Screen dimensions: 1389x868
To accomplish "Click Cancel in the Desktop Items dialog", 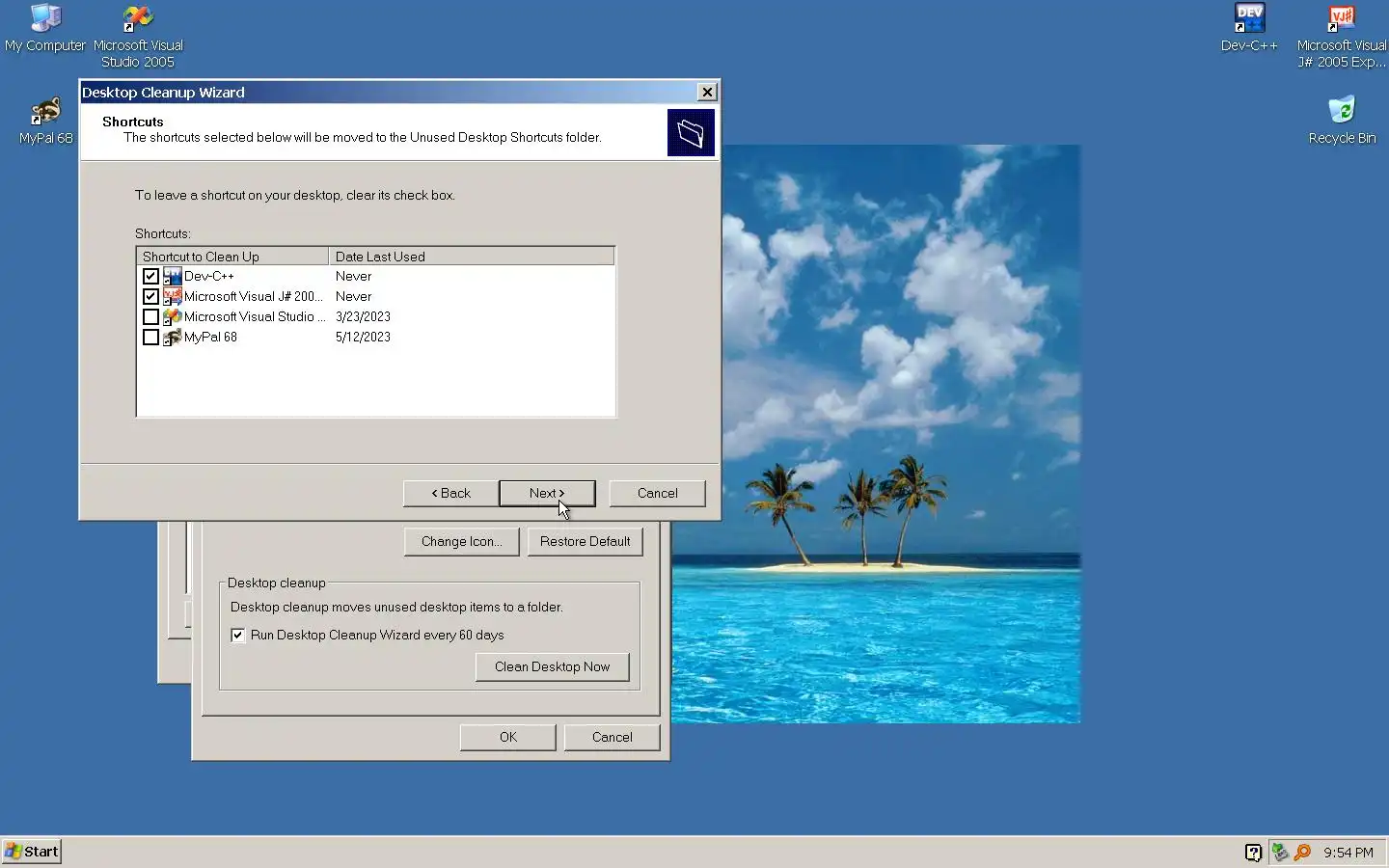I will click(x=612, y=738).
